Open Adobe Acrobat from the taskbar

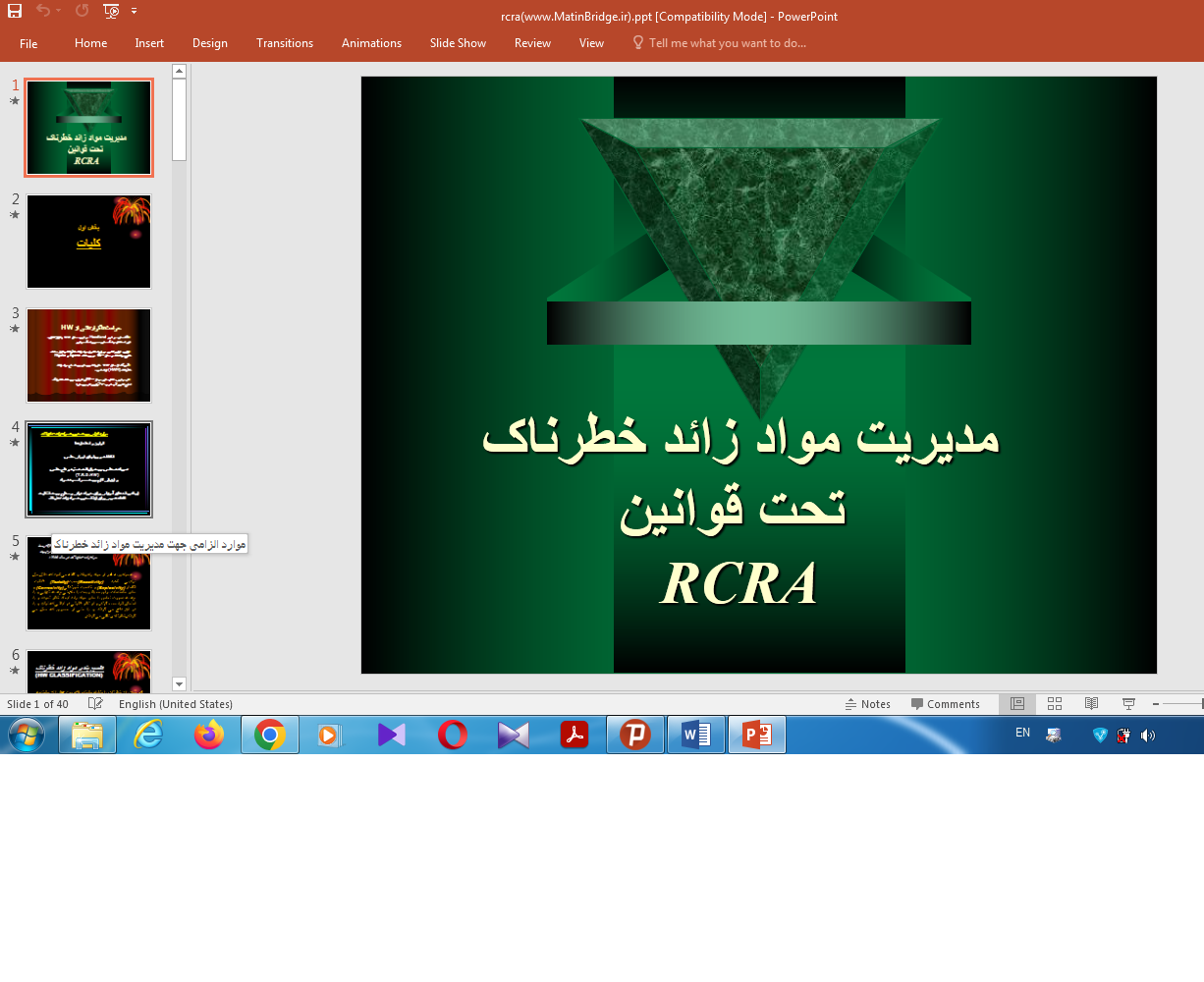coord(575,735)
